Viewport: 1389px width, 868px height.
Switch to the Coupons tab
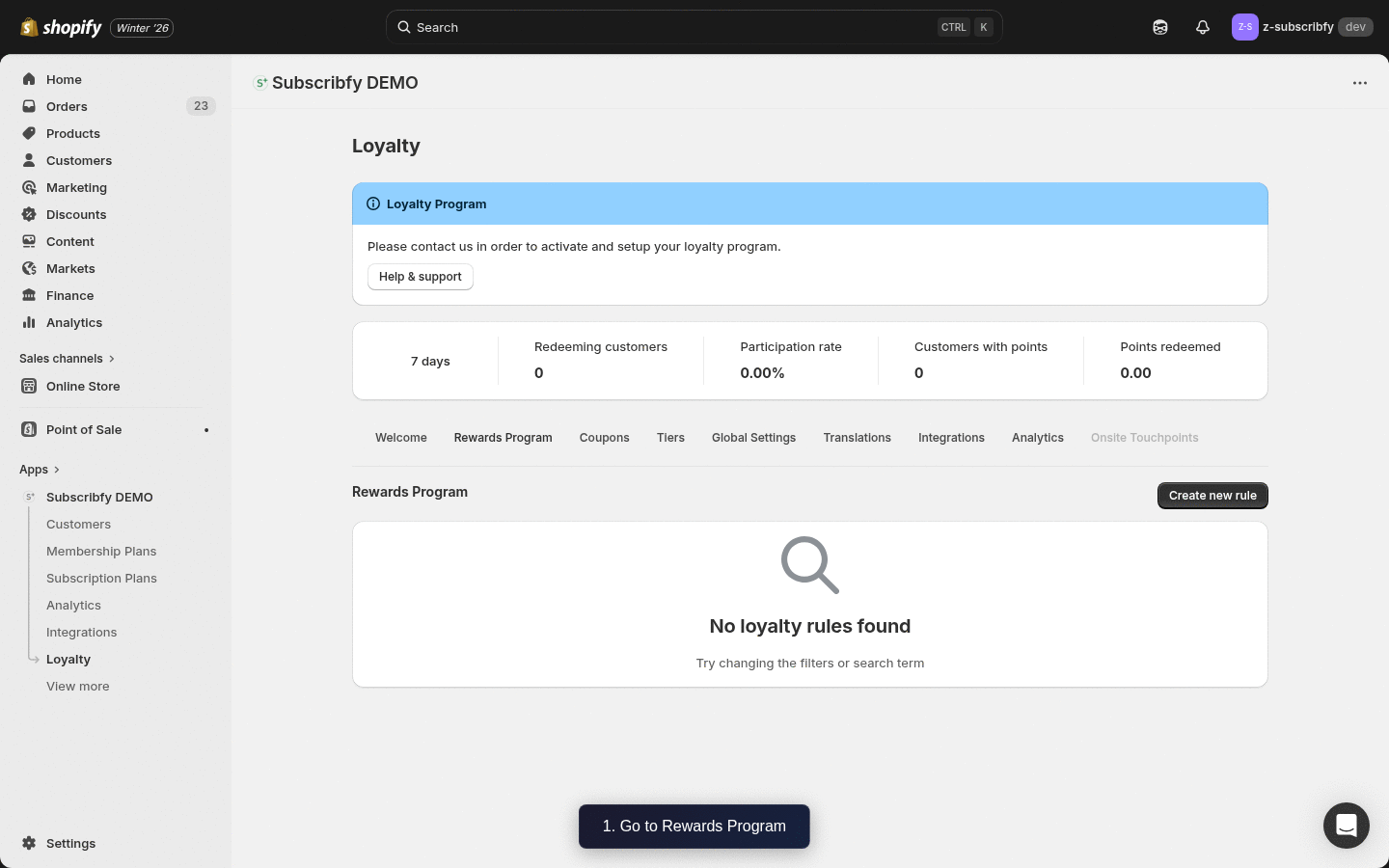[604, 438]
